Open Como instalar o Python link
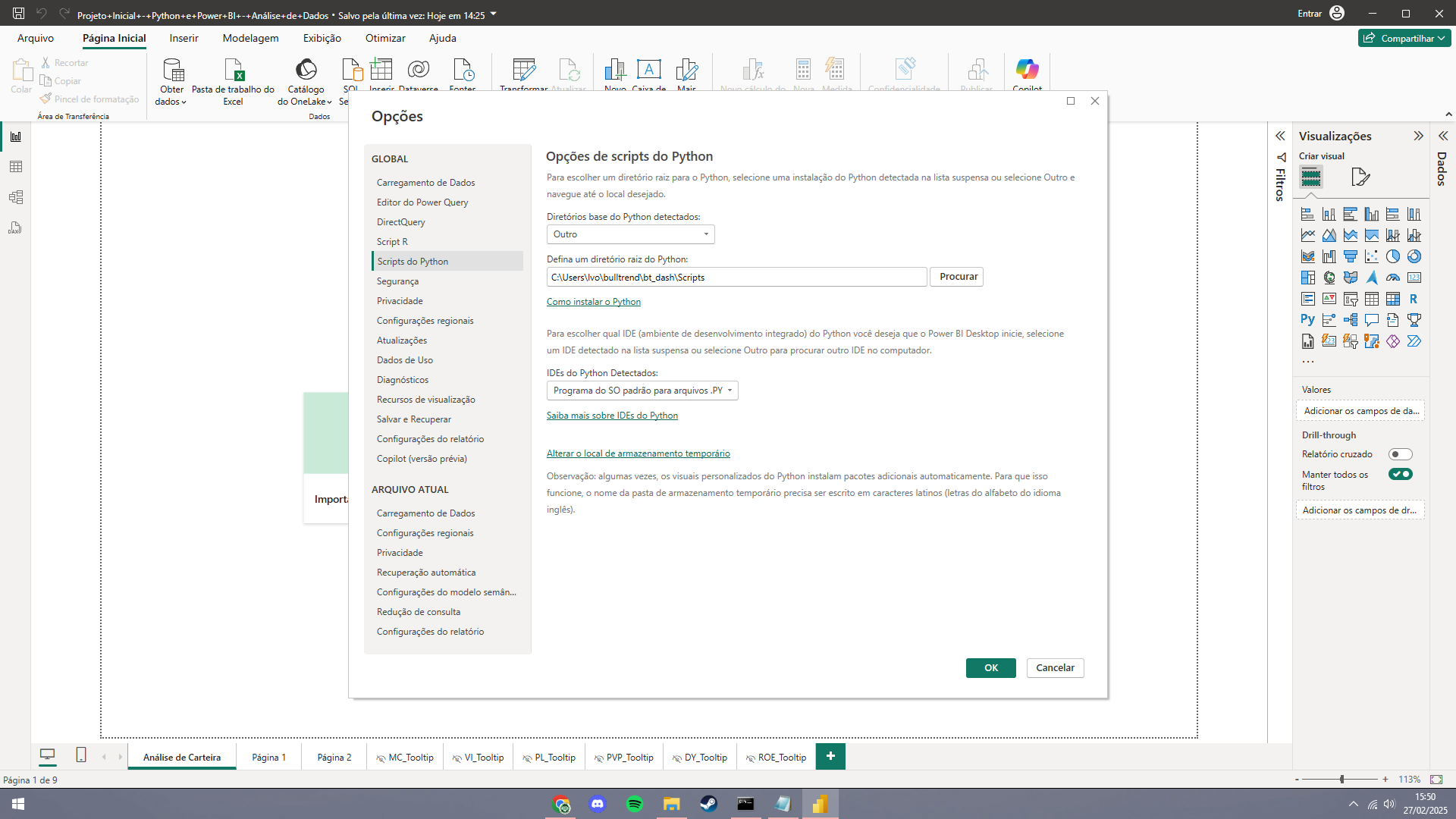Screen dimensions: 1456x819 click(x=593, y=302)
